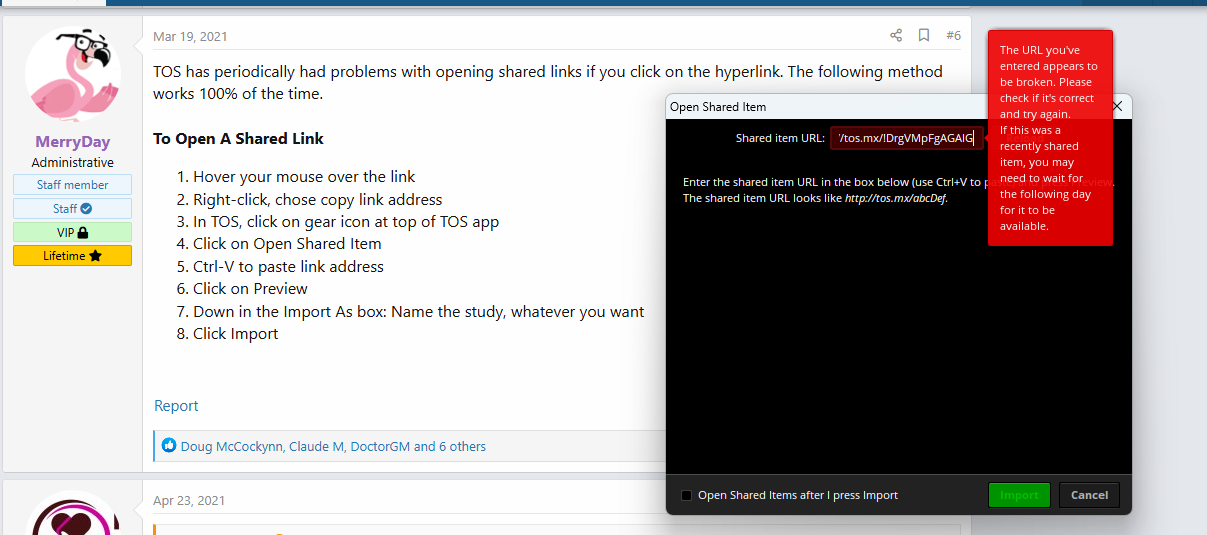Close the Open Shared Item dialog
The height and width of the screenshot is (535, 1207).
[x=1118, y=106]
